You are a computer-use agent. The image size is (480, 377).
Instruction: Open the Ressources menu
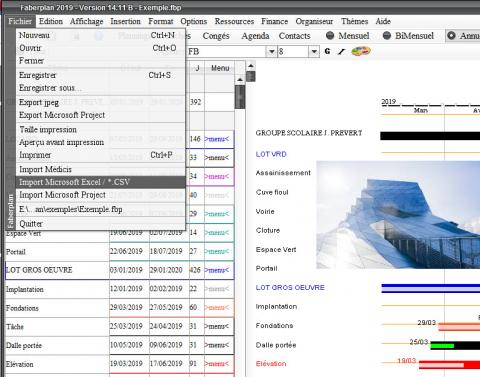(x=234, y=21)
